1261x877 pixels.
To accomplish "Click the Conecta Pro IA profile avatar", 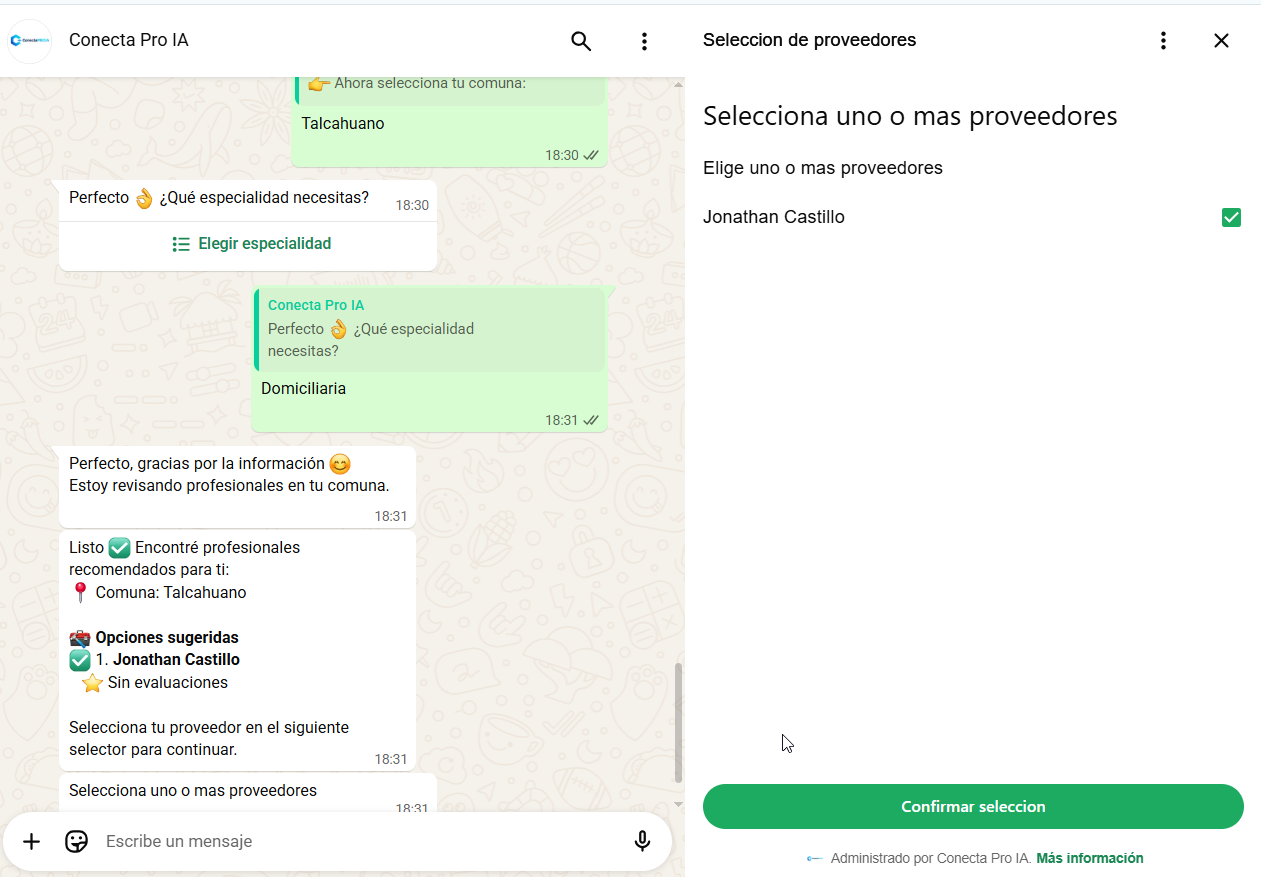I will tap(30, 41).
